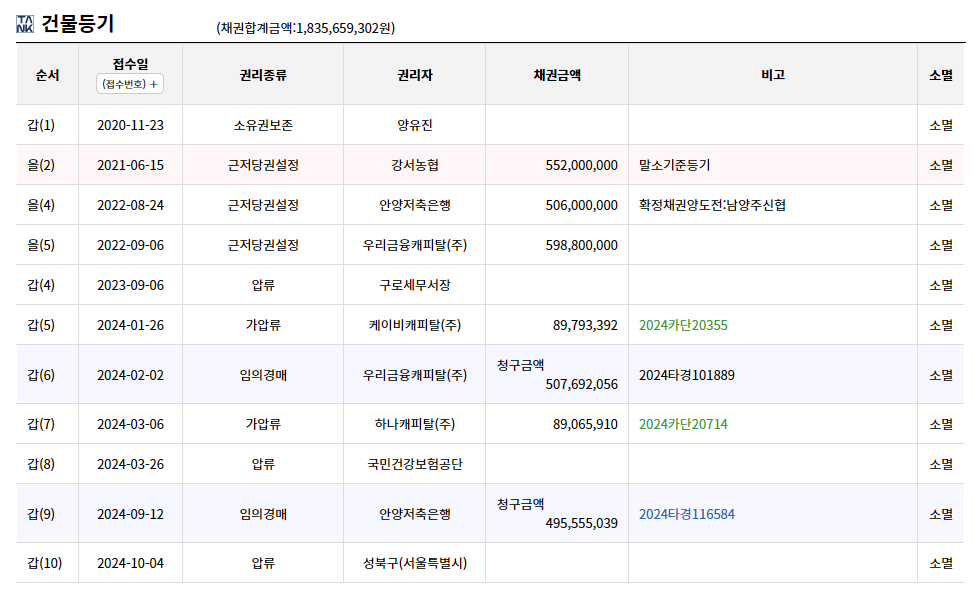Select 구로세무서장 압류 row
The height and width of the screenshot is (600, 973).
point(490,285)
